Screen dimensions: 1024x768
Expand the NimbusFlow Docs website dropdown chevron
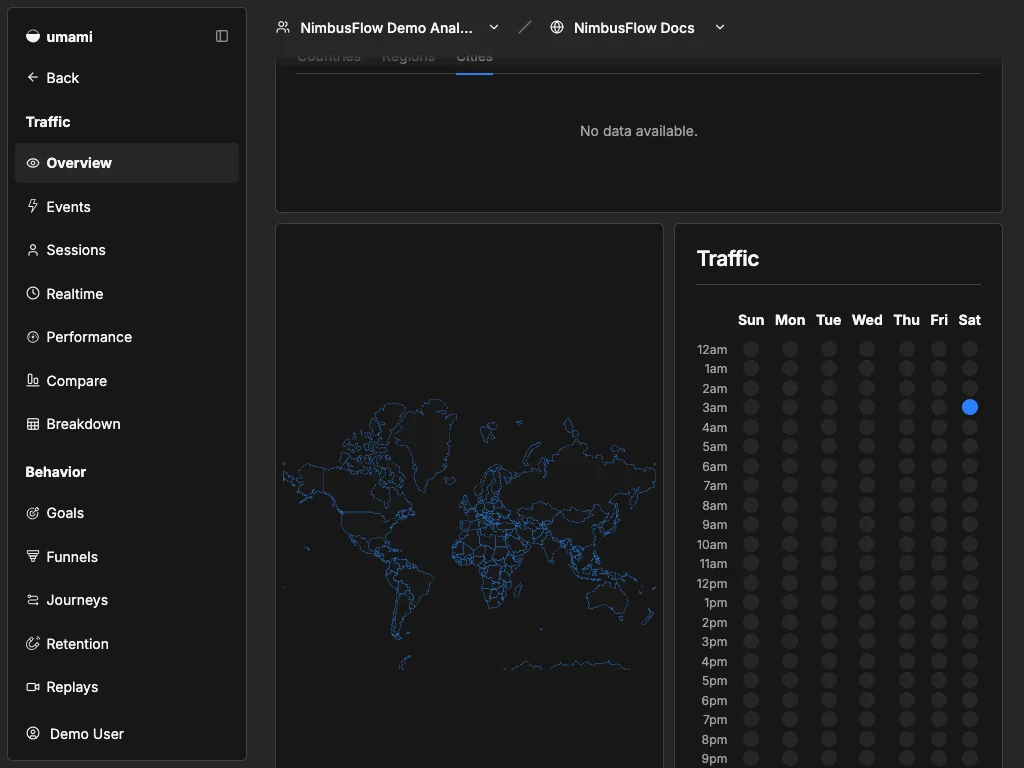point(720,27)
